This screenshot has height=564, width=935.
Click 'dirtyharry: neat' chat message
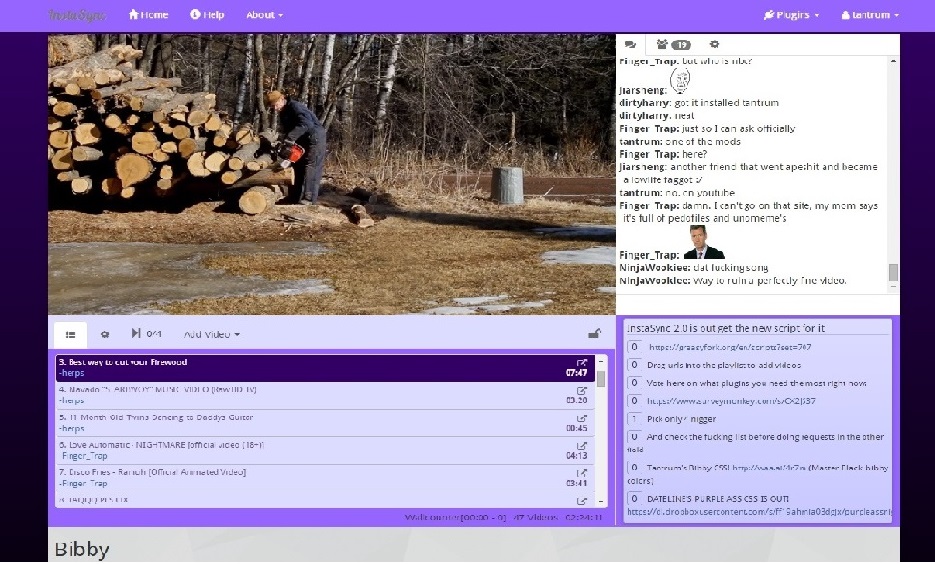tap(657, 116)
